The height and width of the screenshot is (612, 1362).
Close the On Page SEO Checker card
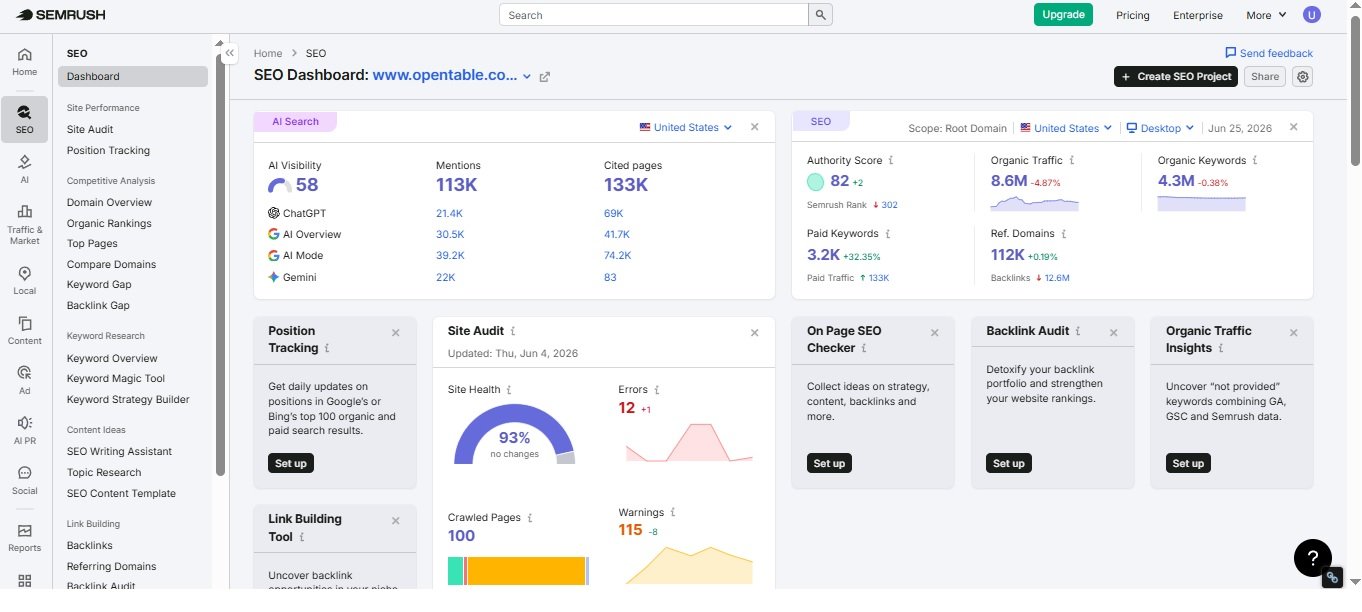935,332
